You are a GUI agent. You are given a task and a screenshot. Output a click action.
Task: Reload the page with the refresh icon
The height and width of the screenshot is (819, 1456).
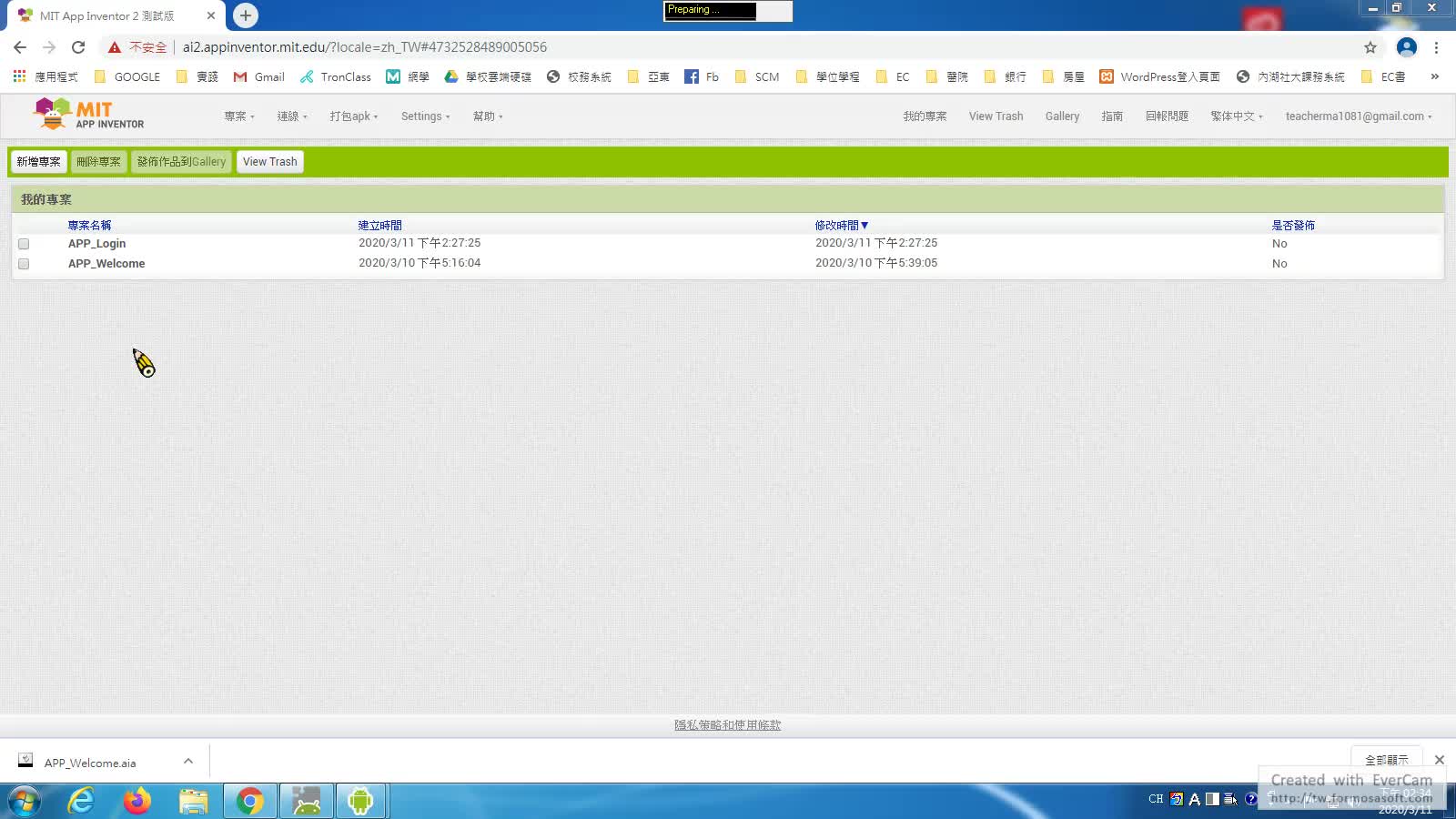78,47
